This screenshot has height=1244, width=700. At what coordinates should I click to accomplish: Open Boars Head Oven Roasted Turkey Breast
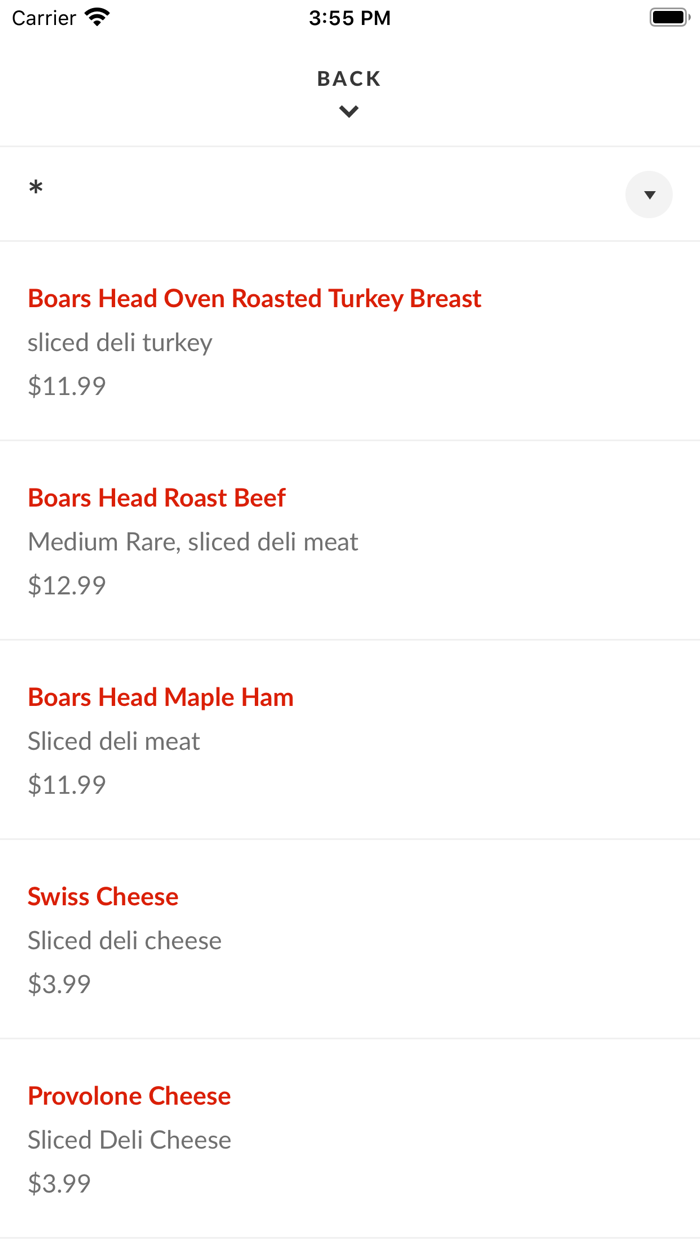tap(254, 298)
